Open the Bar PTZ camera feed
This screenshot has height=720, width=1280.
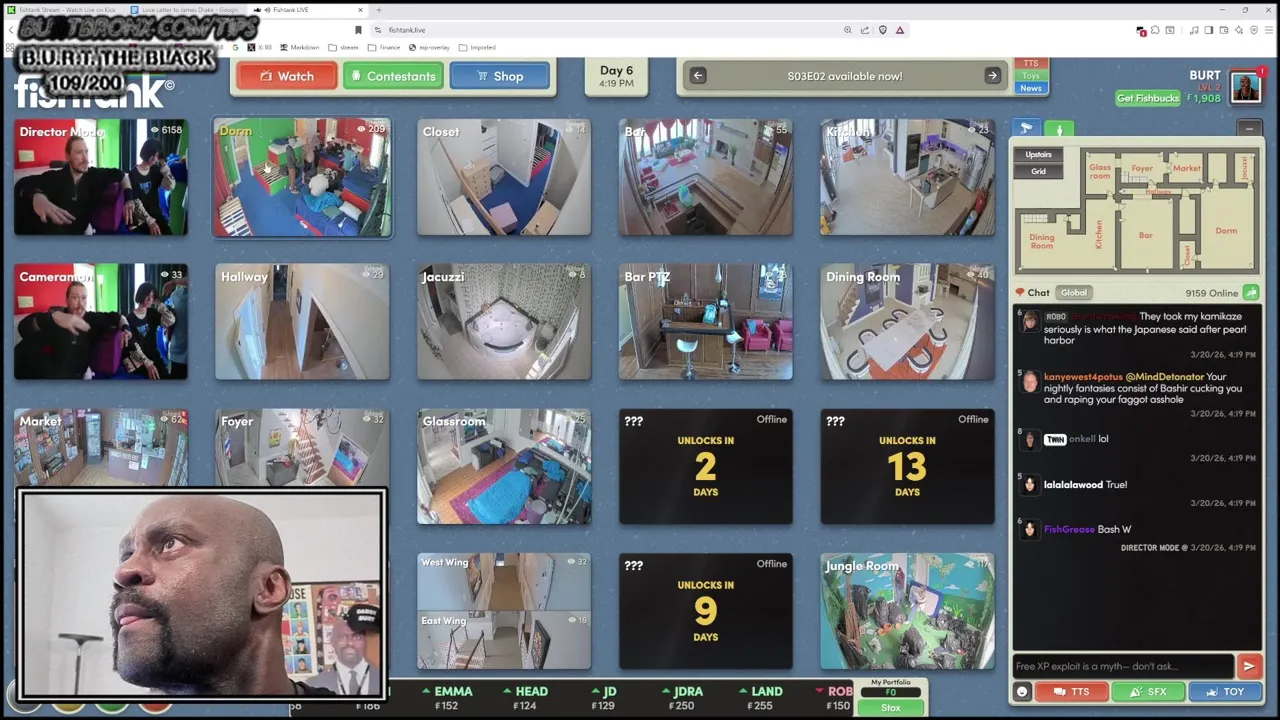pos(706,322)
